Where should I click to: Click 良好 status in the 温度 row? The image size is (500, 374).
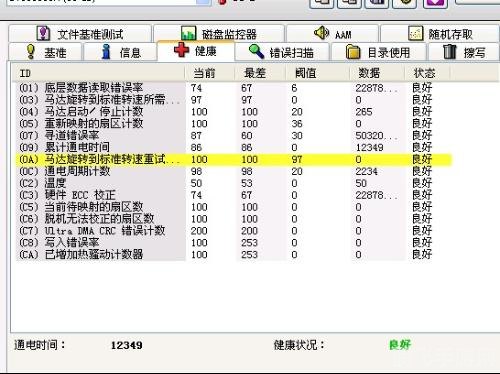422,183
